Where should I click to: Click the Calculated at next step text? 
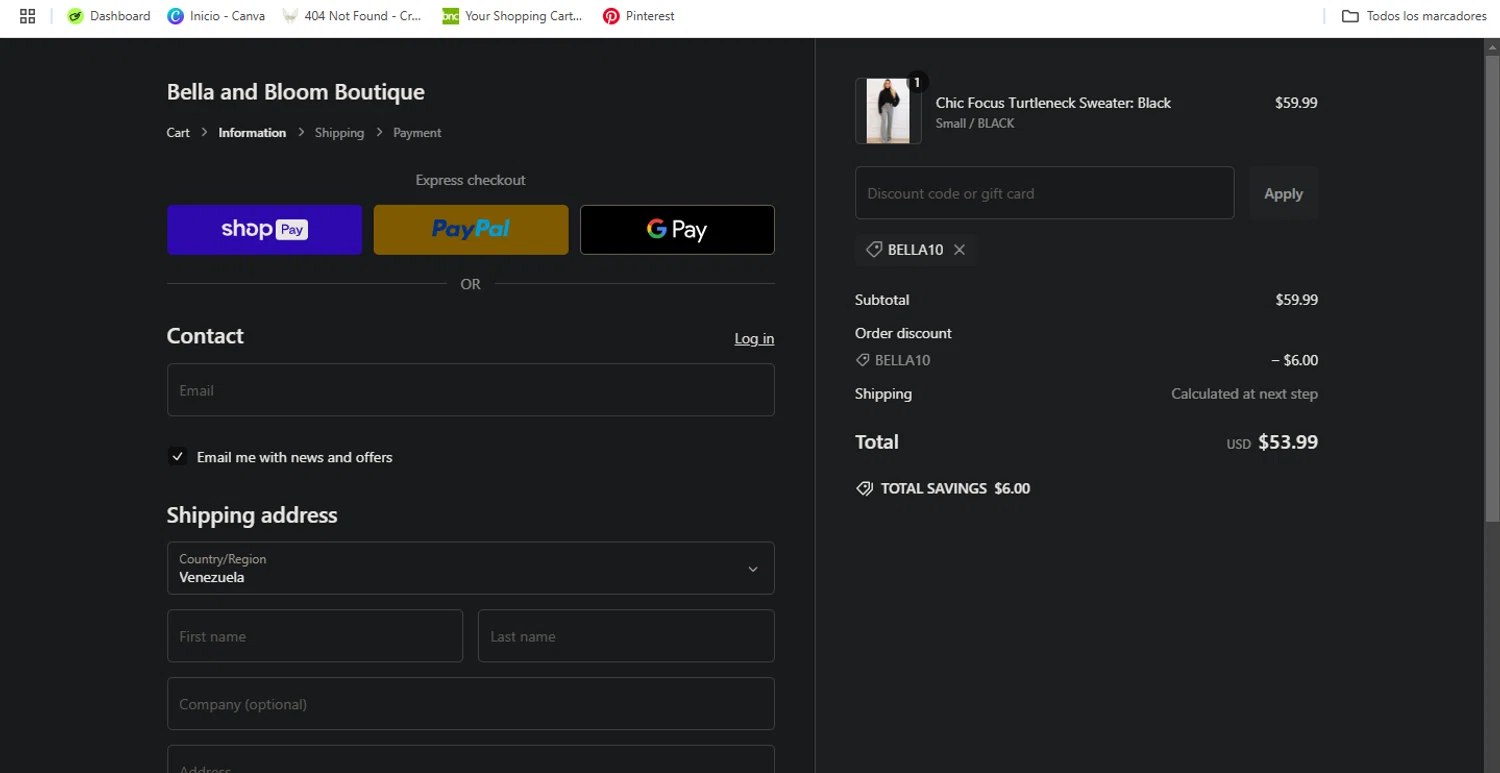coord(1244,394)
